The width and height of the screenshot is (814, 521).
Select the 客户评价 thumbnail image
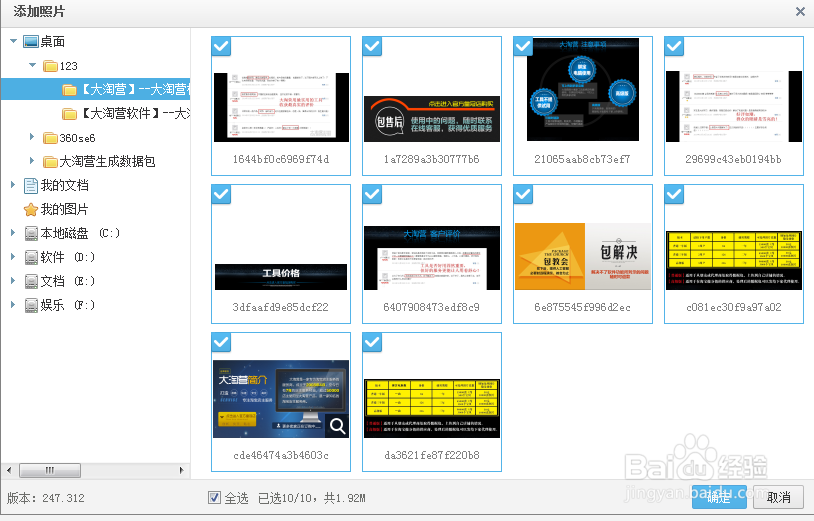point(432,258)
